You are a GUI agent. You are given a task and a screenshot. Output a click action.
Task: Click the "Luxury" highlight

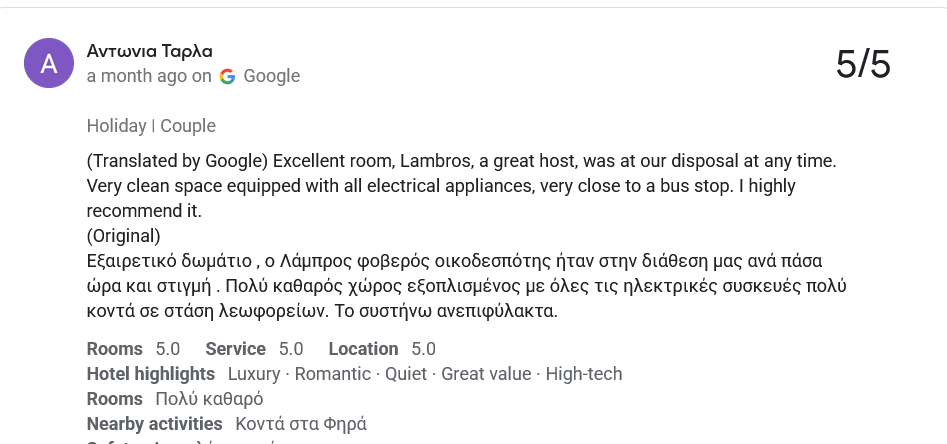pyautogui.click(x=254, y=374)
